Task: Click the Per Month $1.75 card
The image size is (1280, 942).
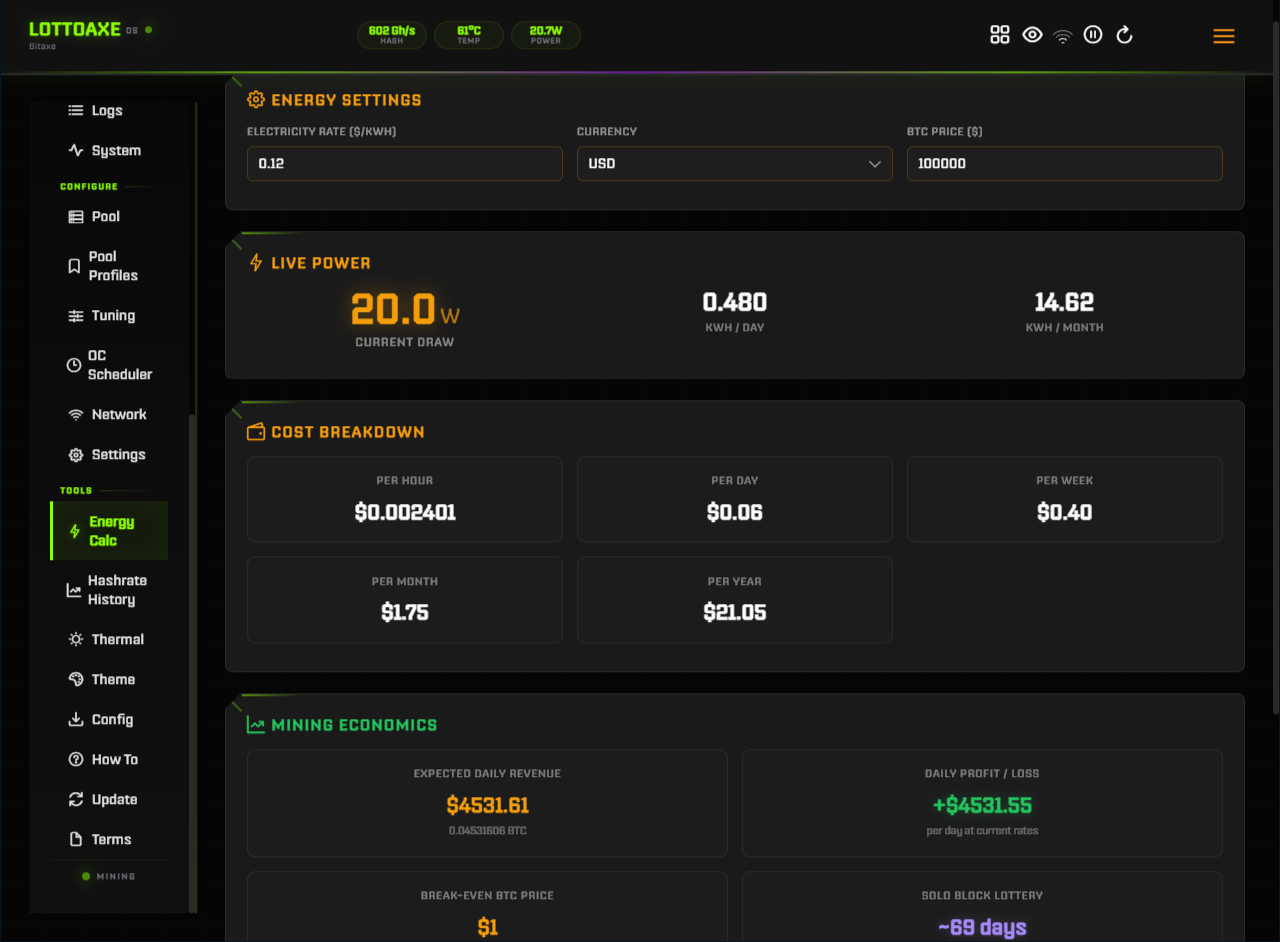Action: tap(405, 600)
